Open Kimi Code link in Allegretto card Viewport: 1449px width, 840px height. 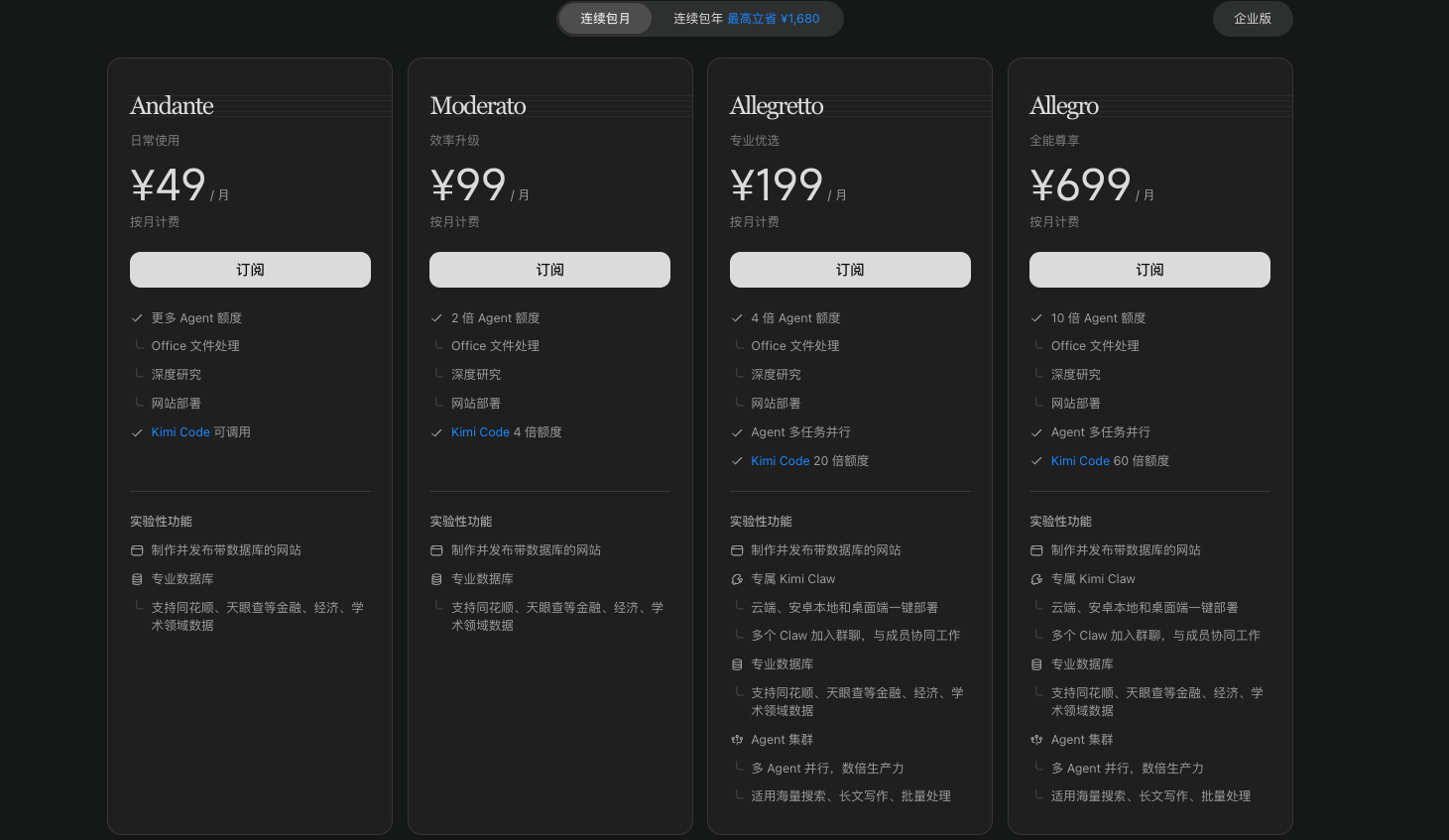pyautogui.click(x=781, y=461)
